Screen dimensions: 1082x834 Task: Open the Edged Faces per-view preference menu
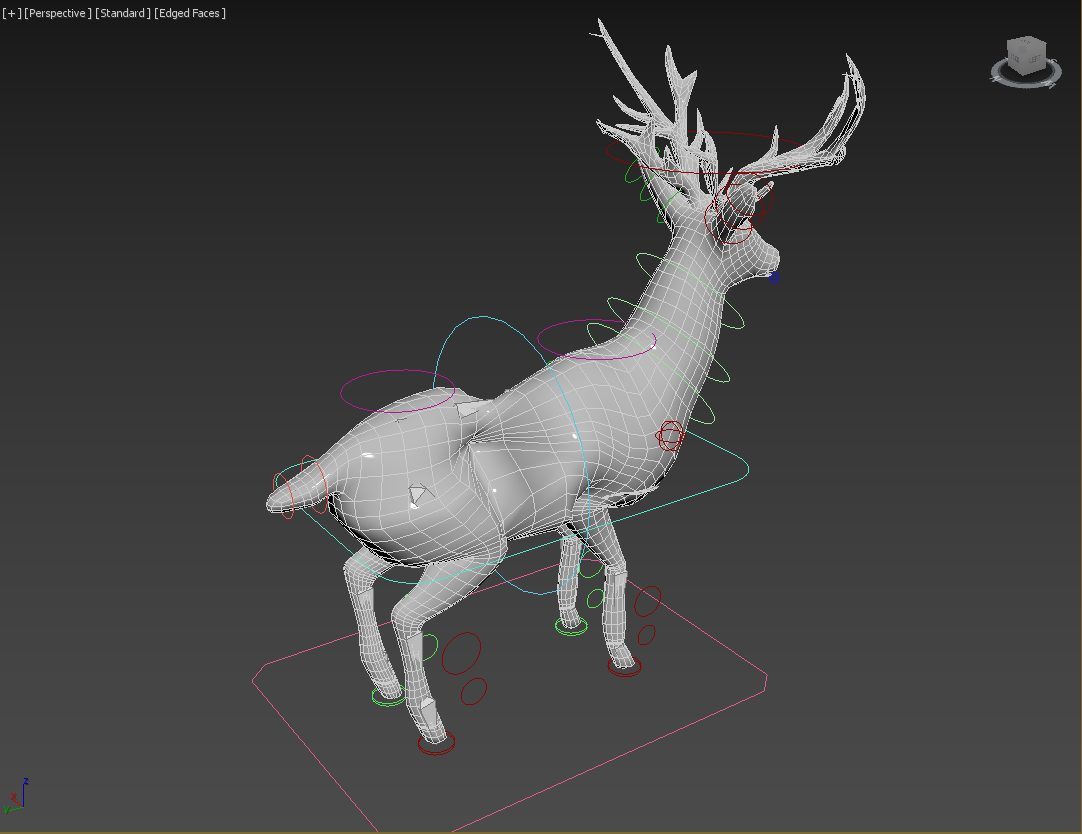190,13
